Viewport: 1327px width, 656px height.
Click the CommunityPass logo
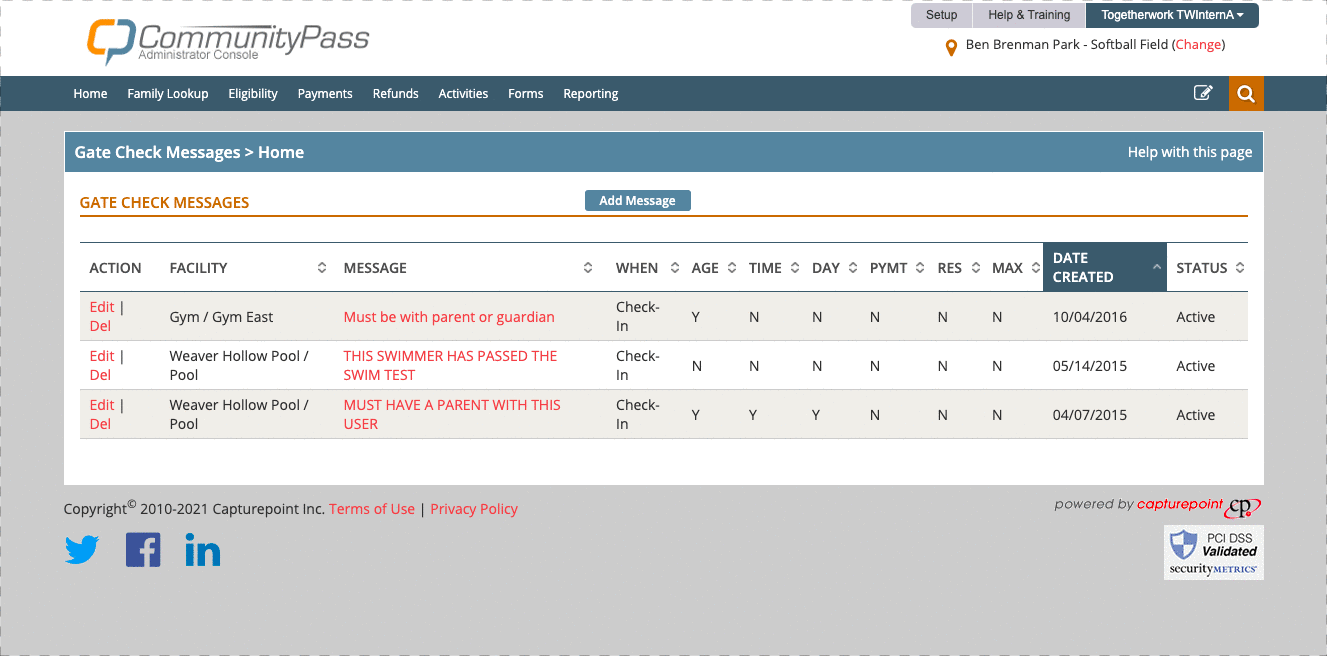pos(228,42)
